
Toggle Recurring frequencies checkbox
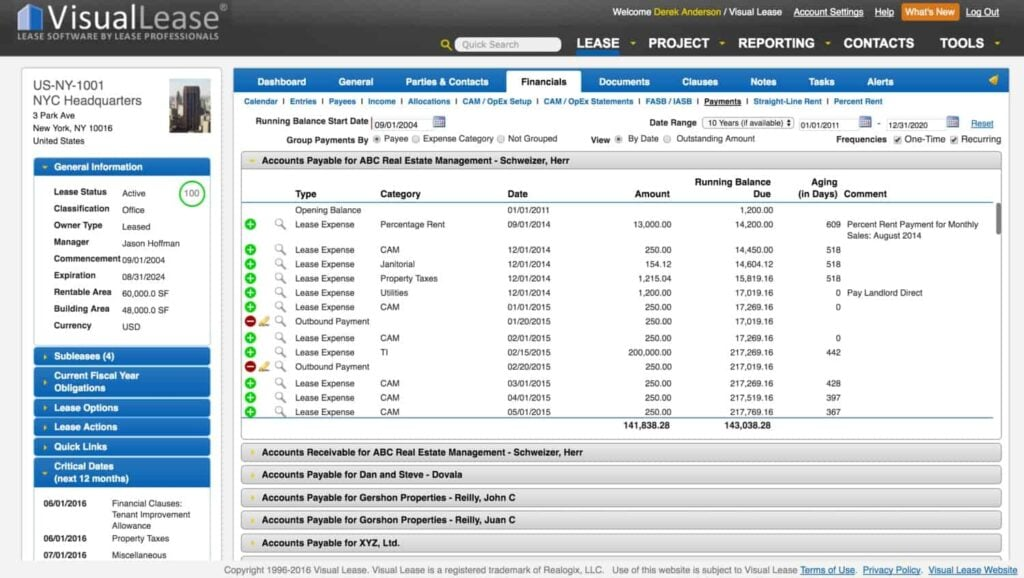tap(954, 140)
